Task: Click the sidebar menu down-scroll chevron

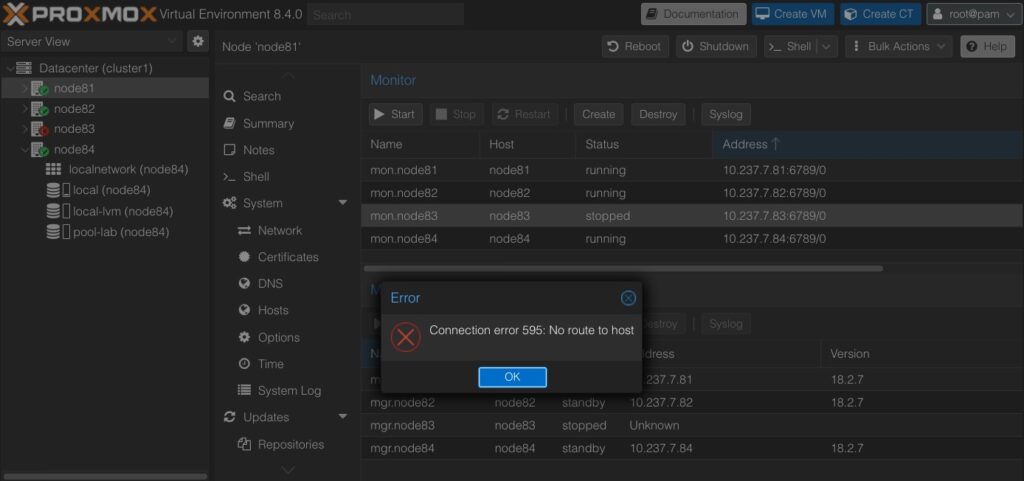Action: pyautogui.click(x=288, y=470)
